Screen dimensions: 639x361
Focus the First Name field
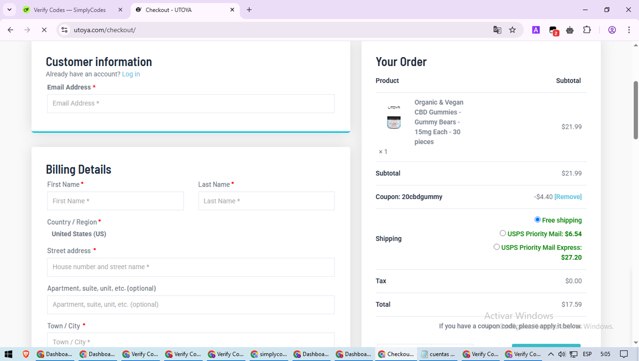coord(115,201)
